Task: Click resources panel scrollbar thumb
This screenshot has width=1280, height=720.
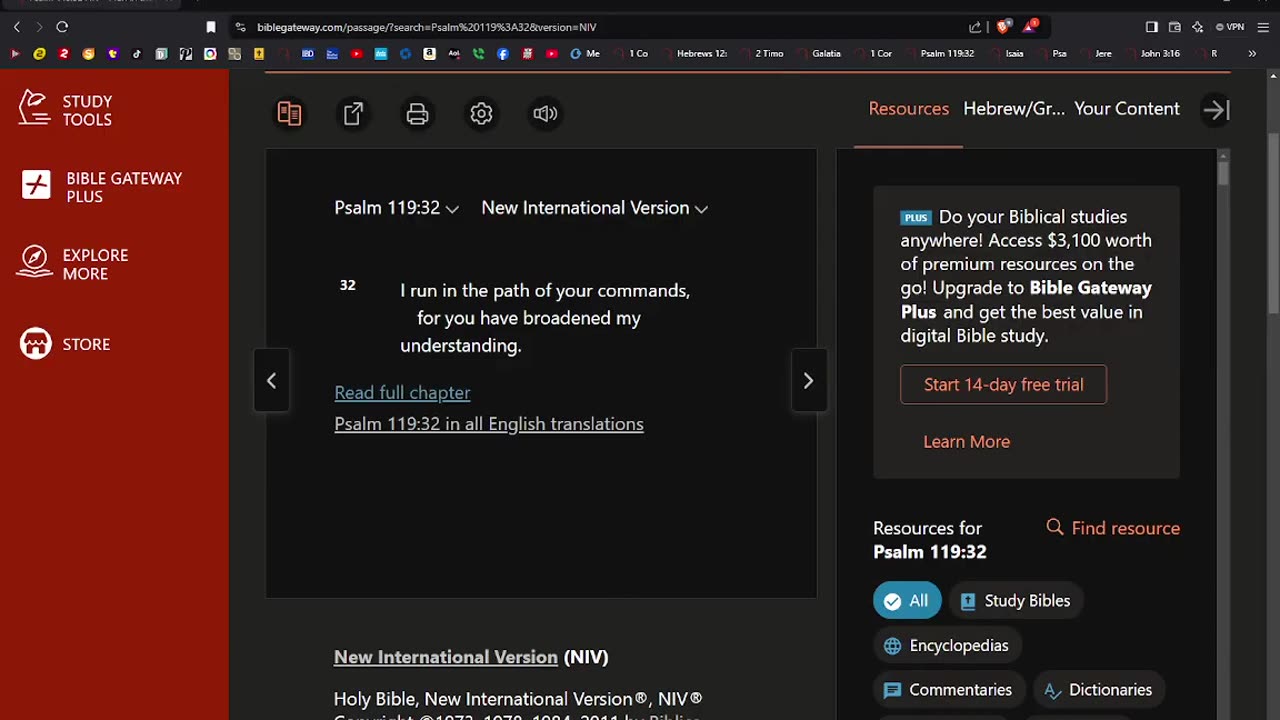Action: 1223,171
